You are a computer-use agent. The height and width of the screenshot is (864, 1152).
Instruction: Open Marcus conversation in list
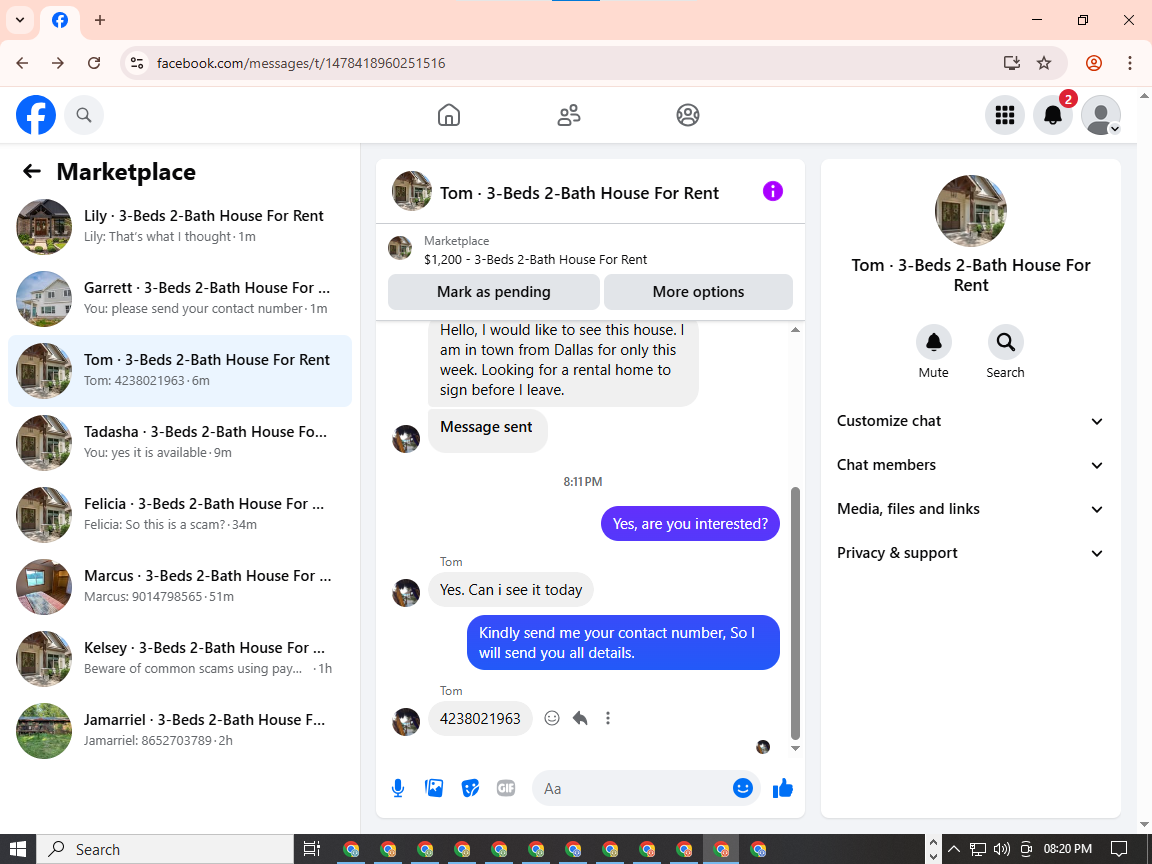pyautogui.click(x=180, y=587)
